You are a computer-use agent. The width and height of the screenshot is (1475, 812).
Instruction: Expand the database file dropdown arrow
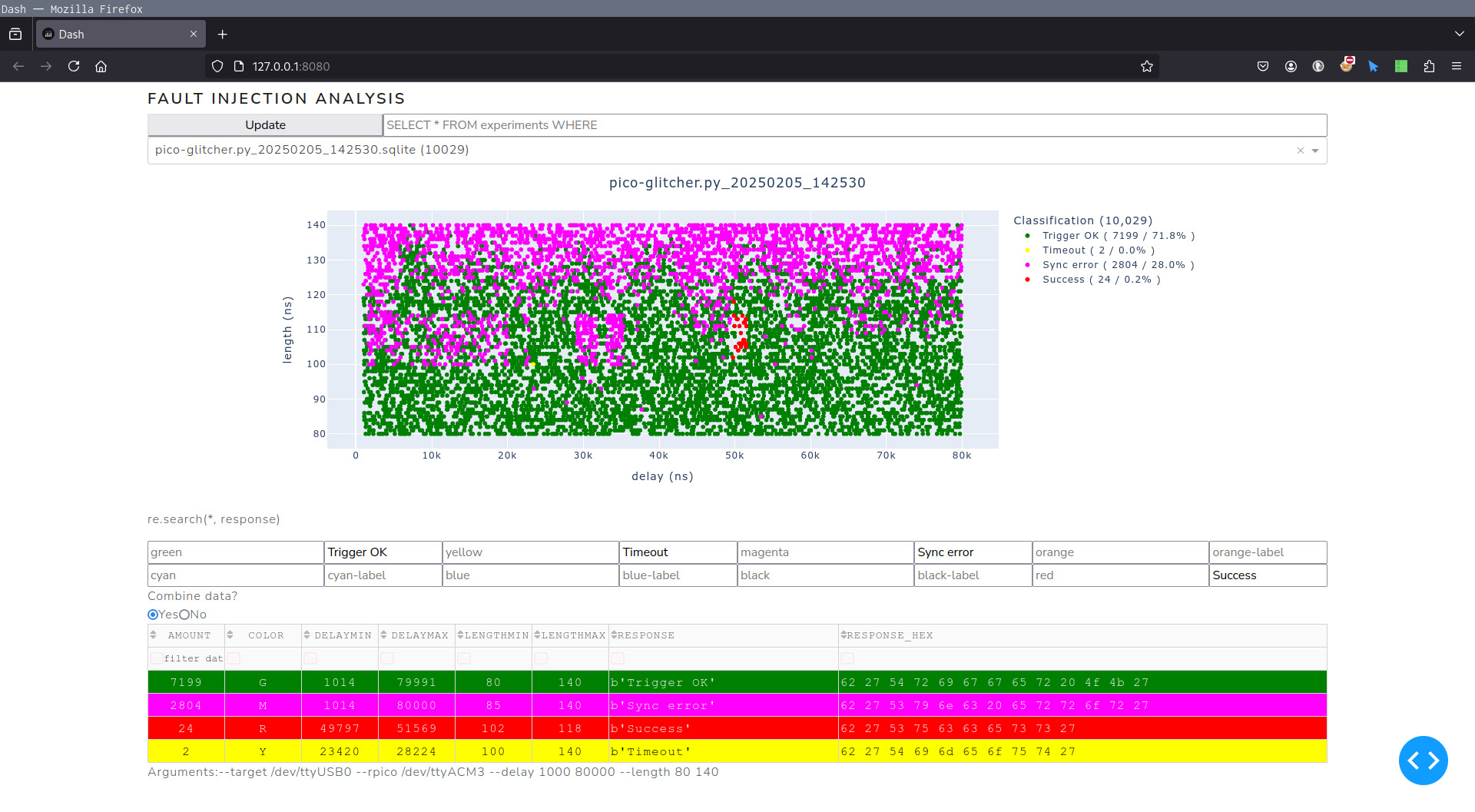1315,151
